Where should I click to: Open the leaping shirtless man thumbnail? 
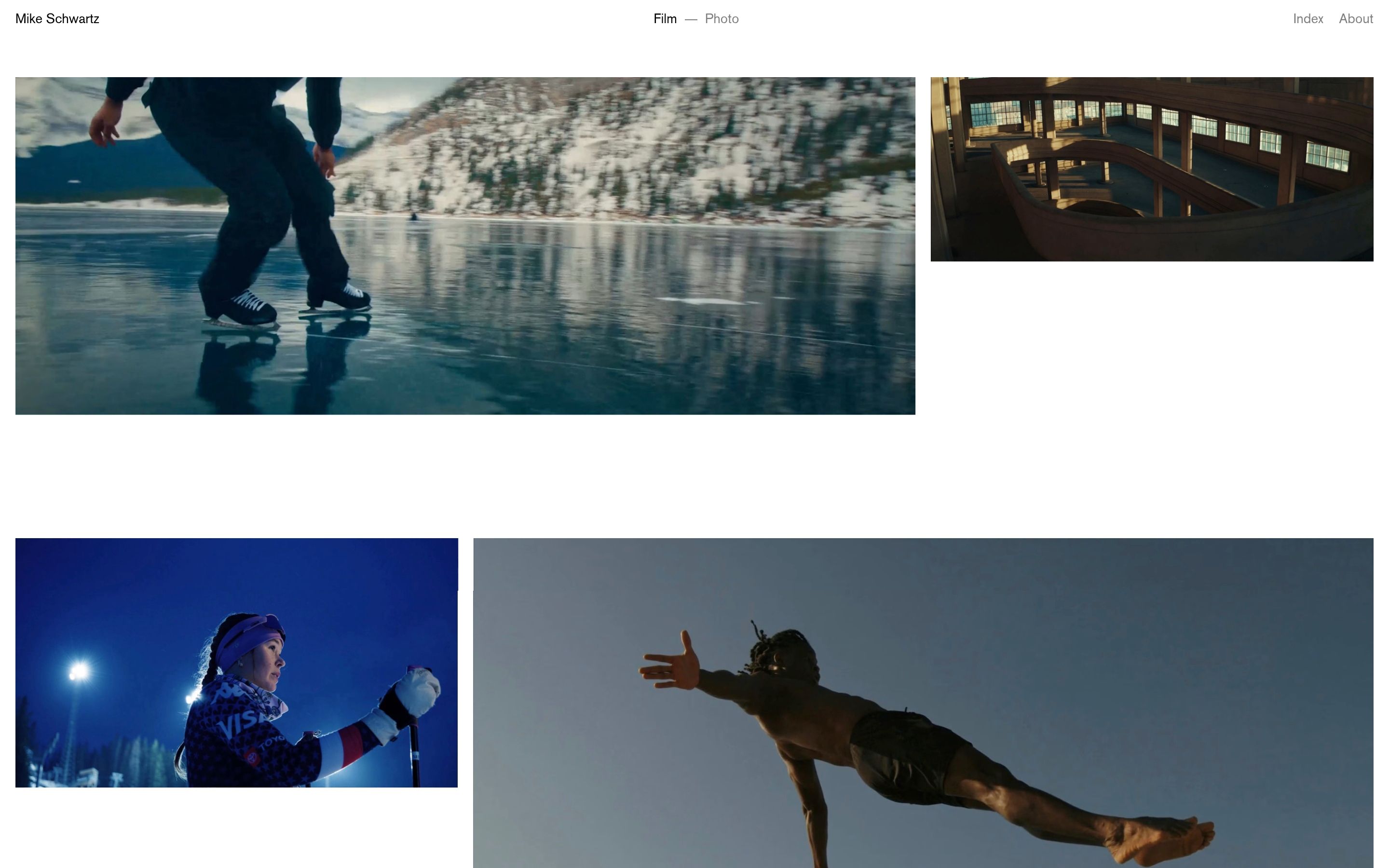[923, 703]
